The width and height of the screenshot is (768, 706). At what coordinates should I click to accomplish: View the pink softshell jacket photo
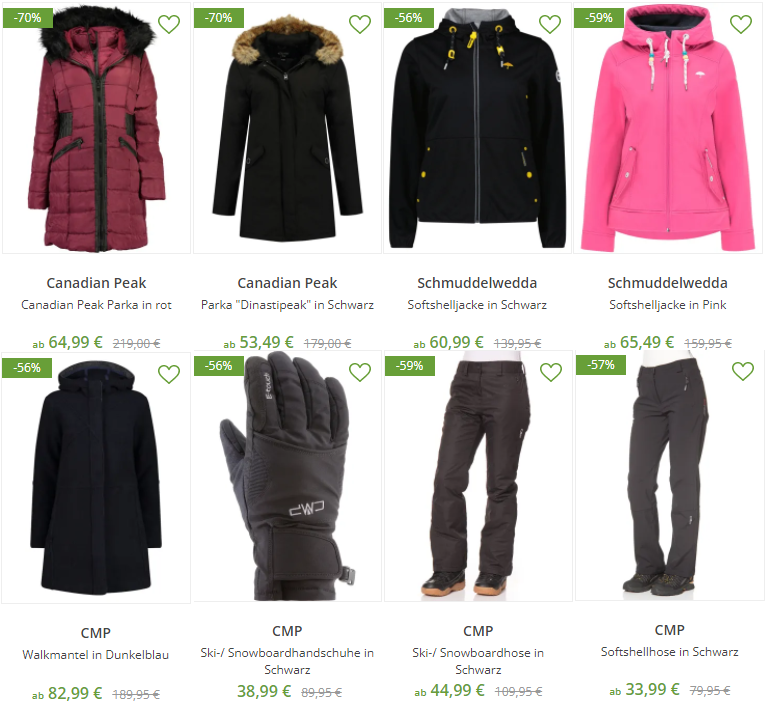tap(668, 128)
